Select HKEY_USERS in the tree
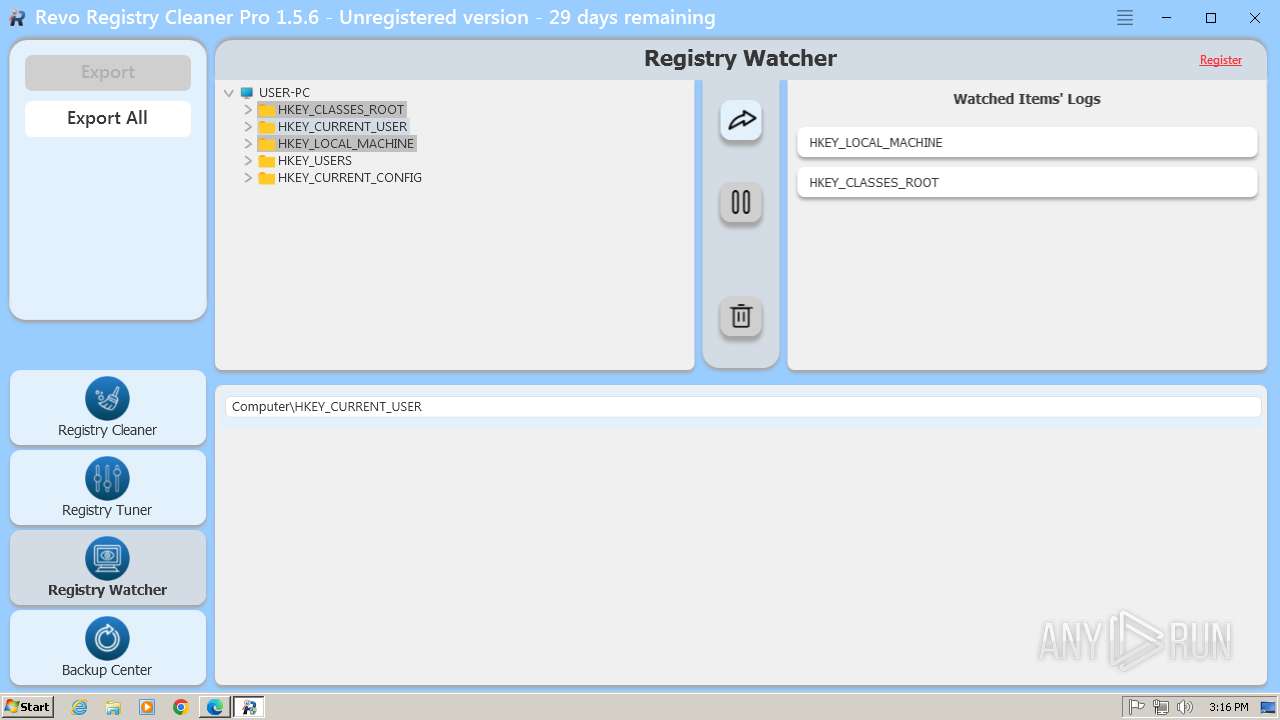The image size is (1280, 720). pos(315,161)
